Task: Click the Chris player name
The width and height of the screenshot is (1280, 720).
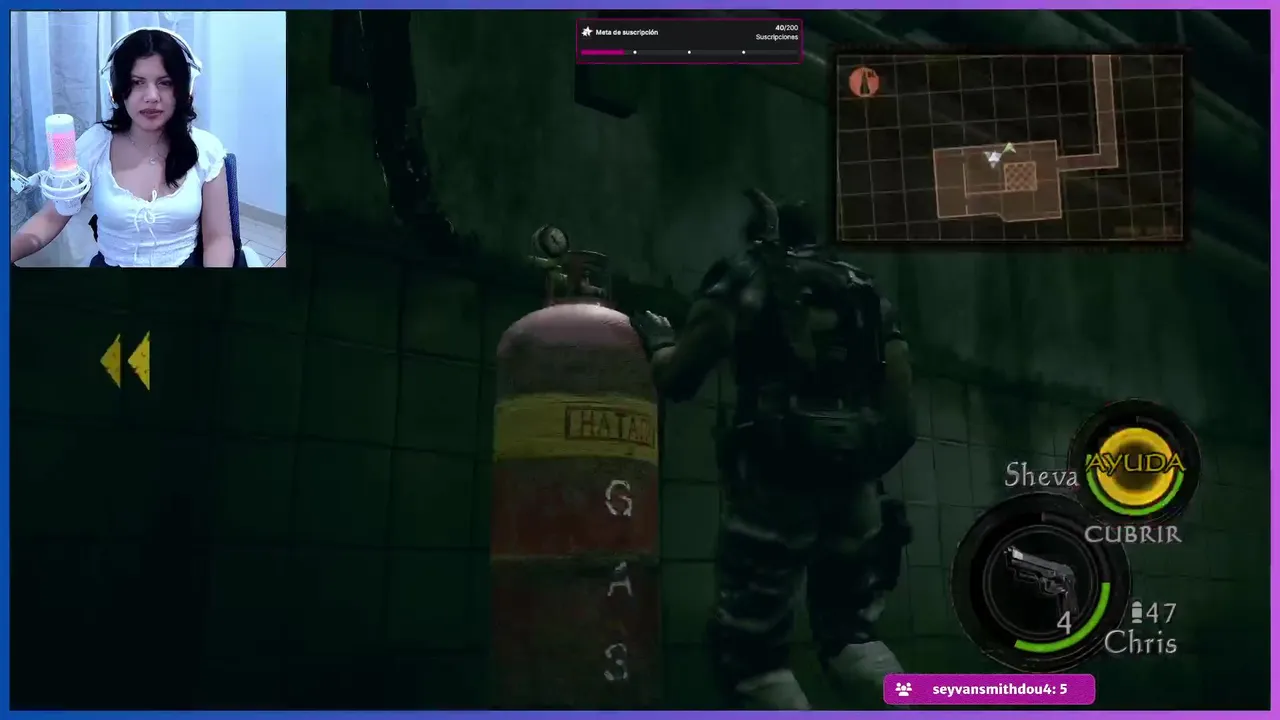Action: 1140,641
